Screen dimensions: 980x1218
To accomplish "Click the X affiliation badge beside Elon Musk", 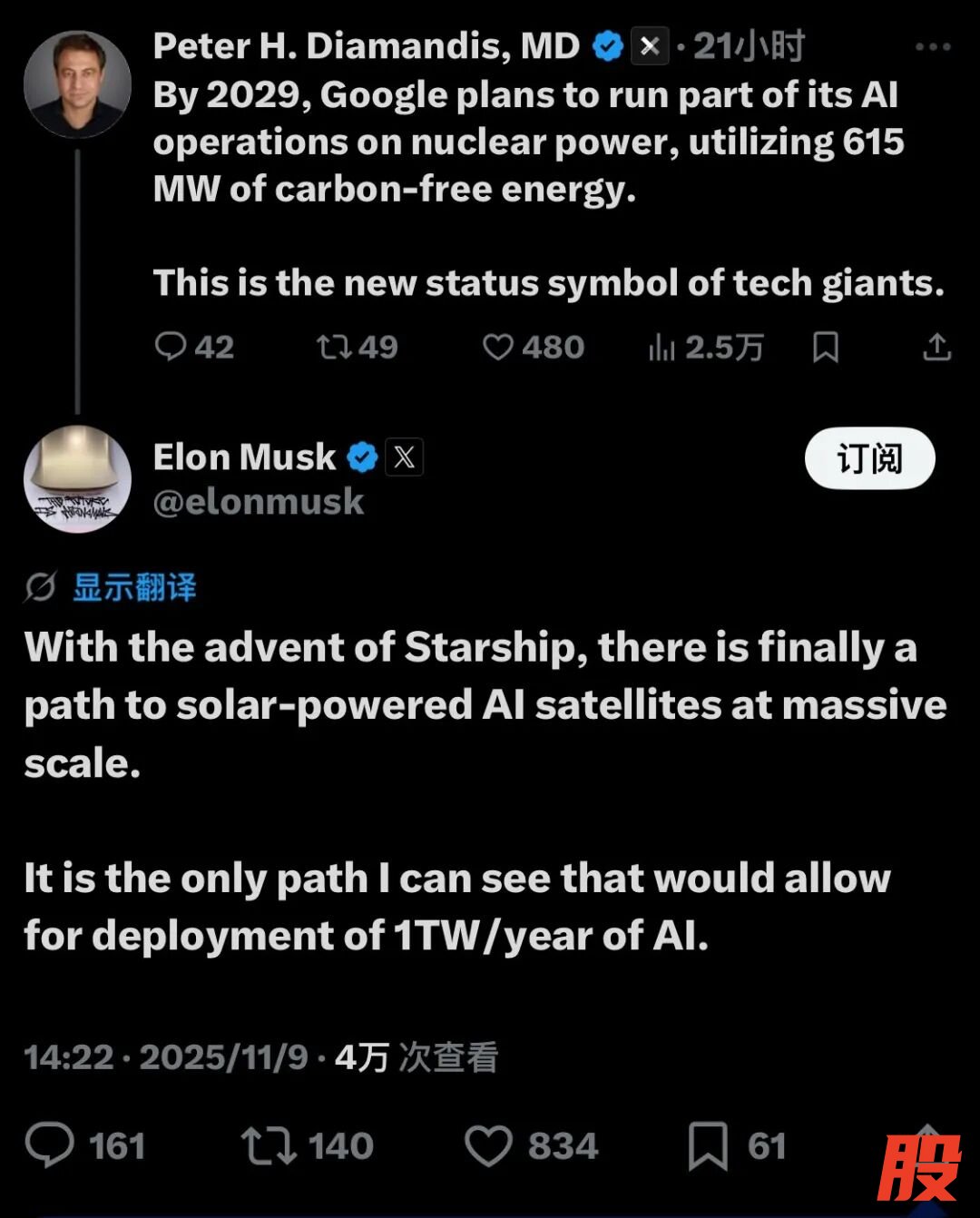I will point(405,457).
